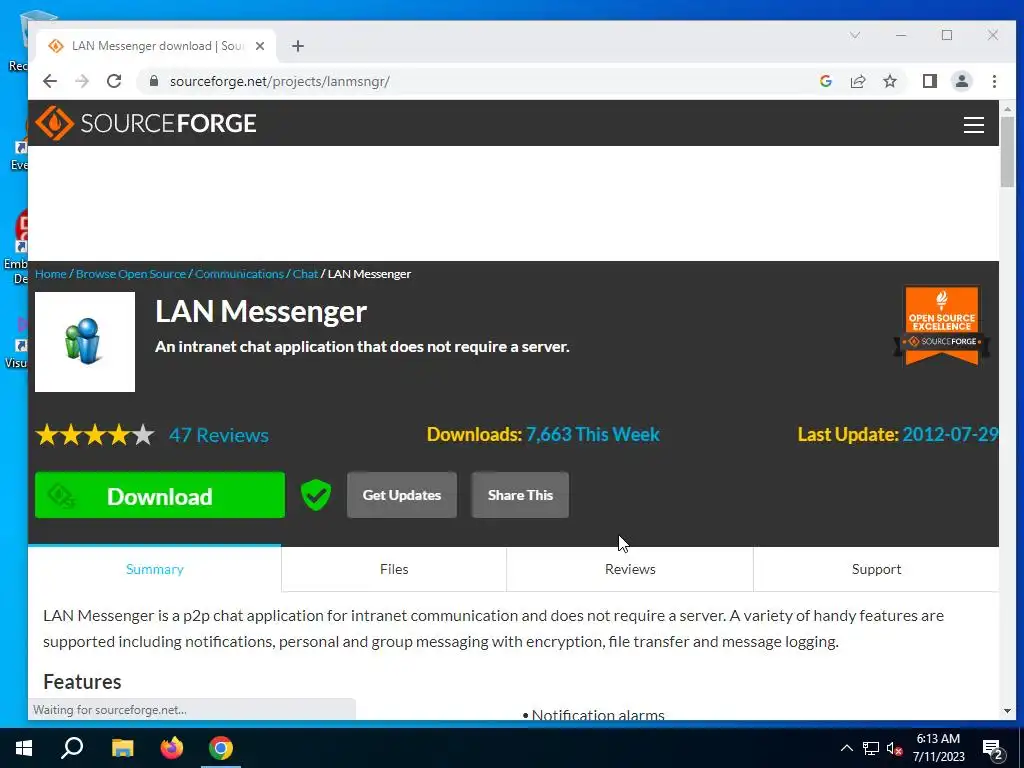Click the Open Source Excellence badge

pyautogui.click(x=941, y=325)
